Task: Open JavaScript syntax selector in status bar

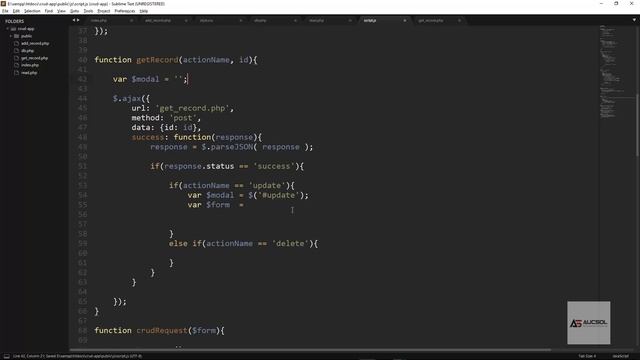Action: click(620, 356)
